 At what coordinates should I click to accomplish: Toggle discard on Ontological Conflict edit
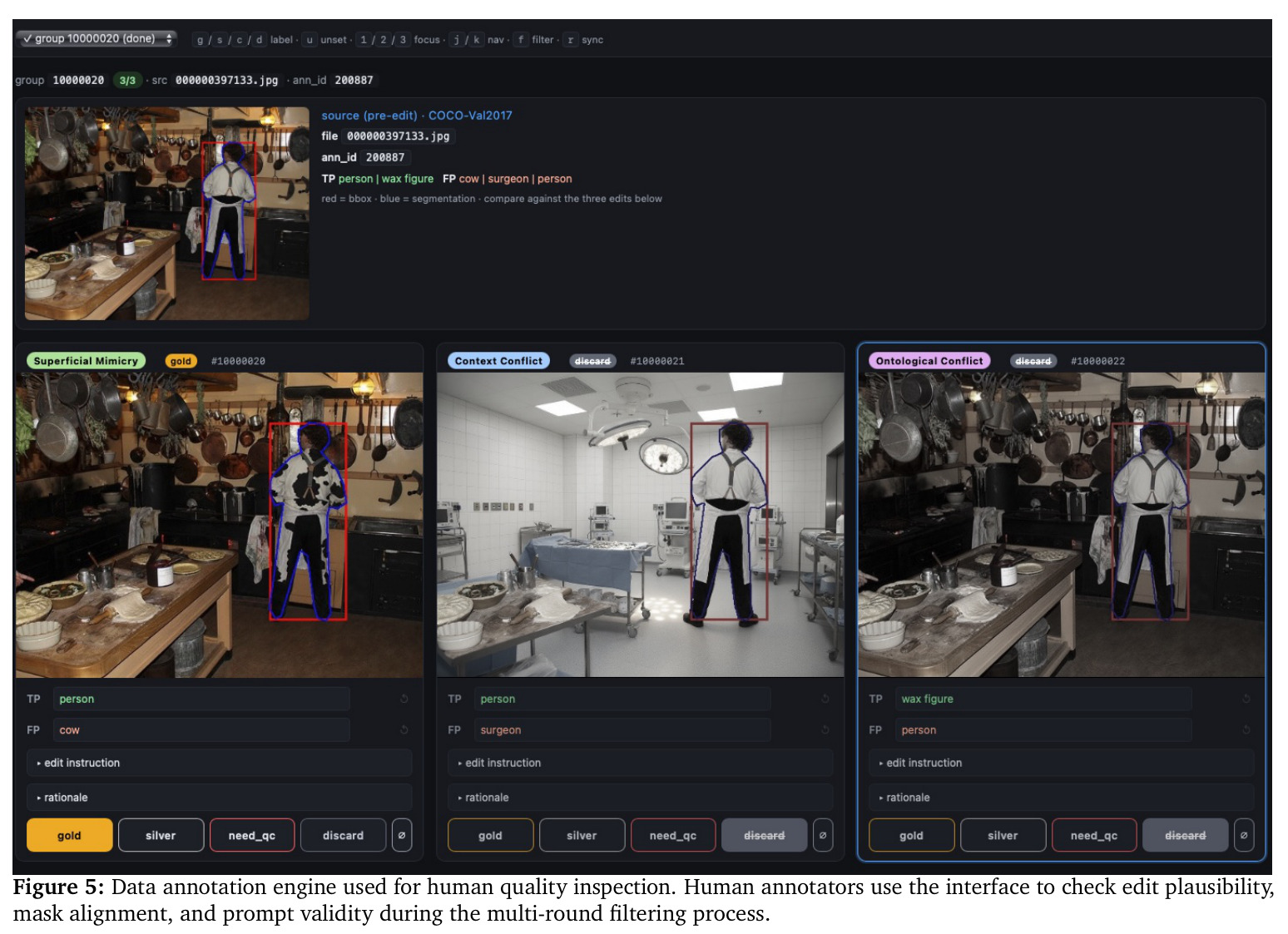pos(1185,835)
